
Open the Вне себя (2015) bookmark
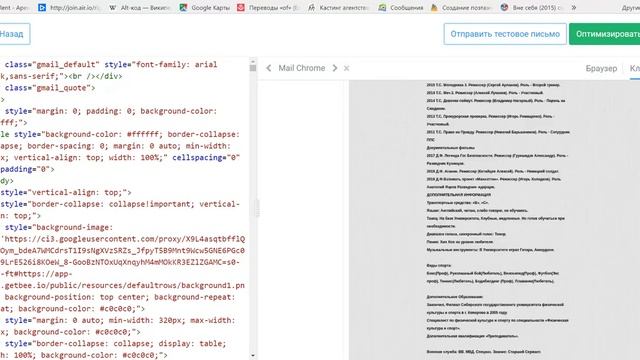click(532, 7)
